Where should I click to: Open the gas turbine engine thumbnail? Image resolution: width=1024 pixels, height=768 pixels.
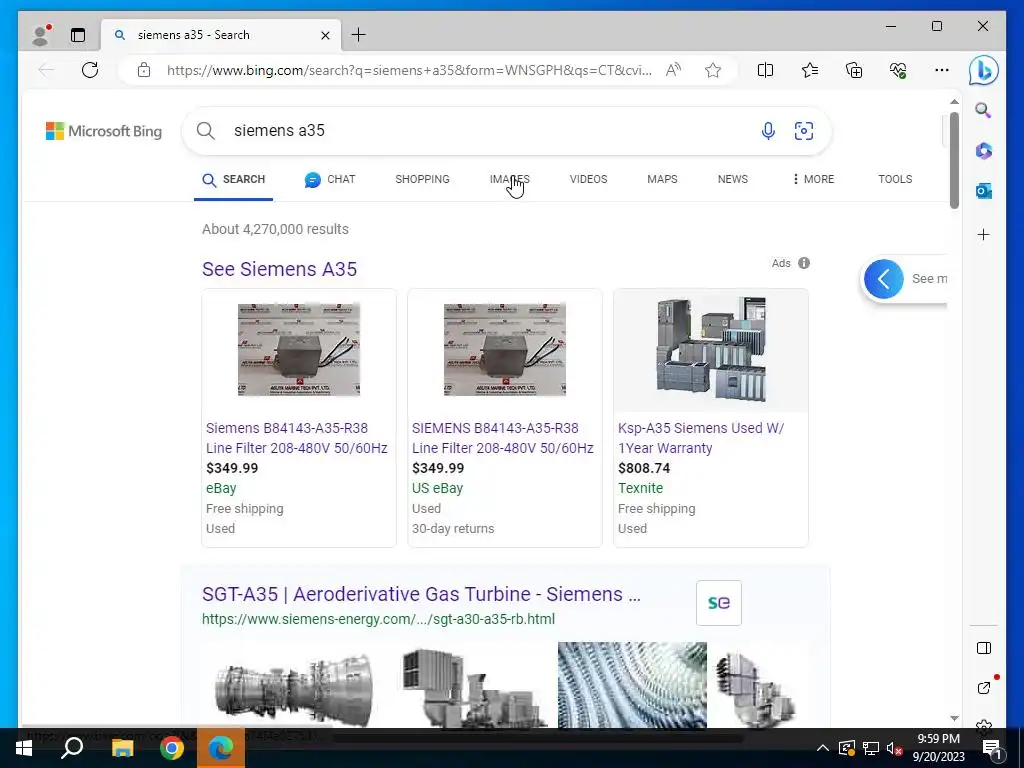[x=292, y=686]
